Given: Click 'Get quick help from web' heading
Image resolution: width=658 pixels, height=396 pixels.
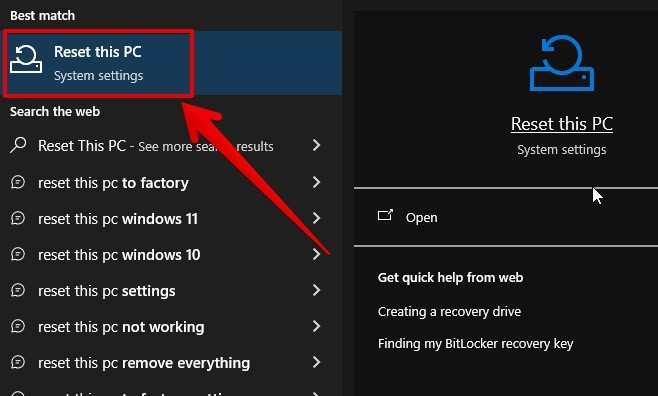Looking at the screenshot, I should click(450, 278).
